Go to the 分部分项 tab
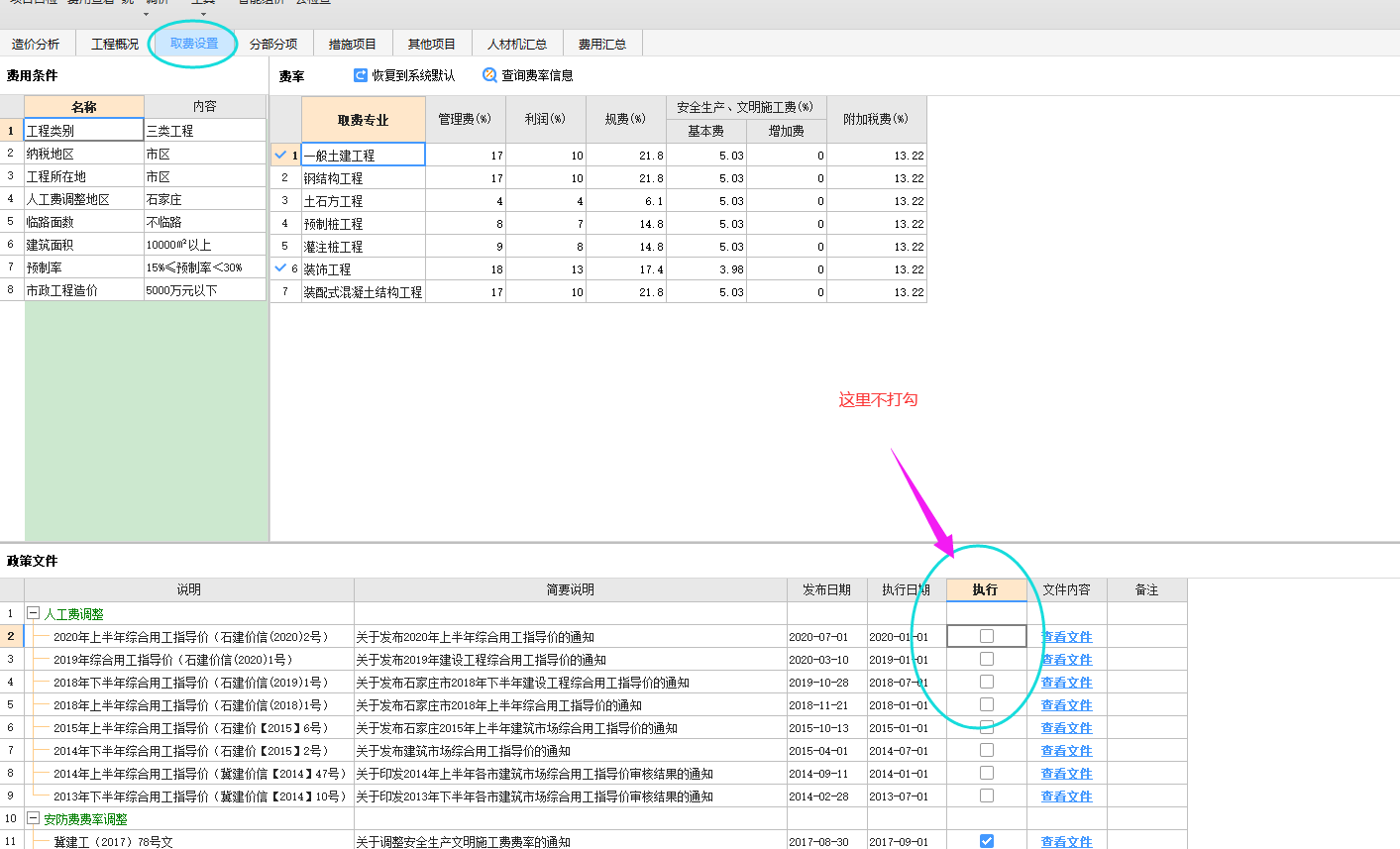1400x849 pixels. tap(273, 44)
